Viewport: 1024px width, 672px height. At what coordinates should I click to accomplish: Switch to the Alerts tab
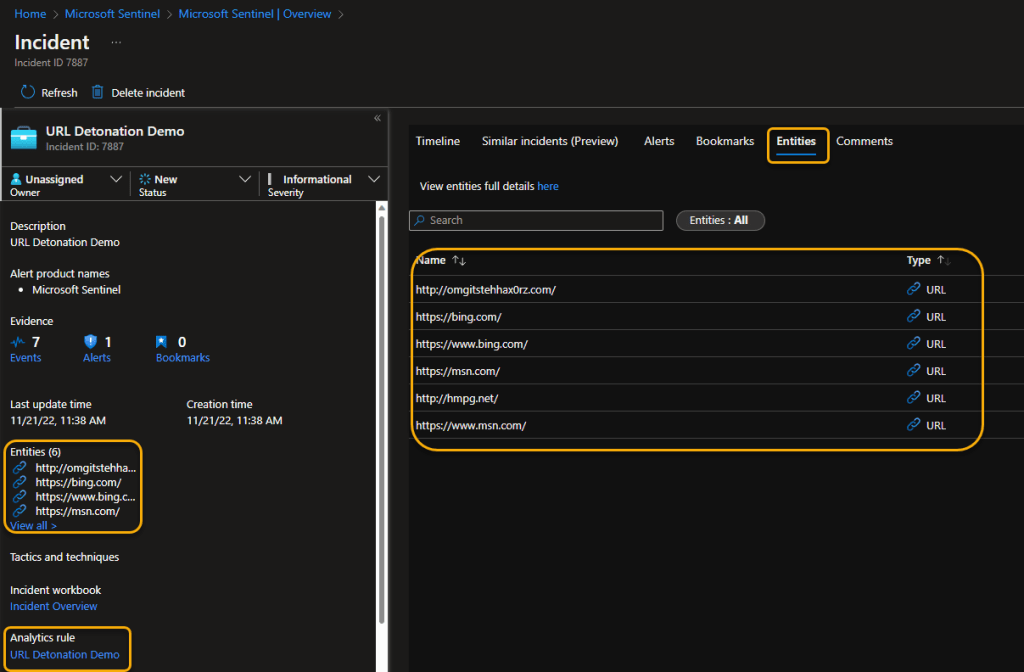(x=659, y=141)
